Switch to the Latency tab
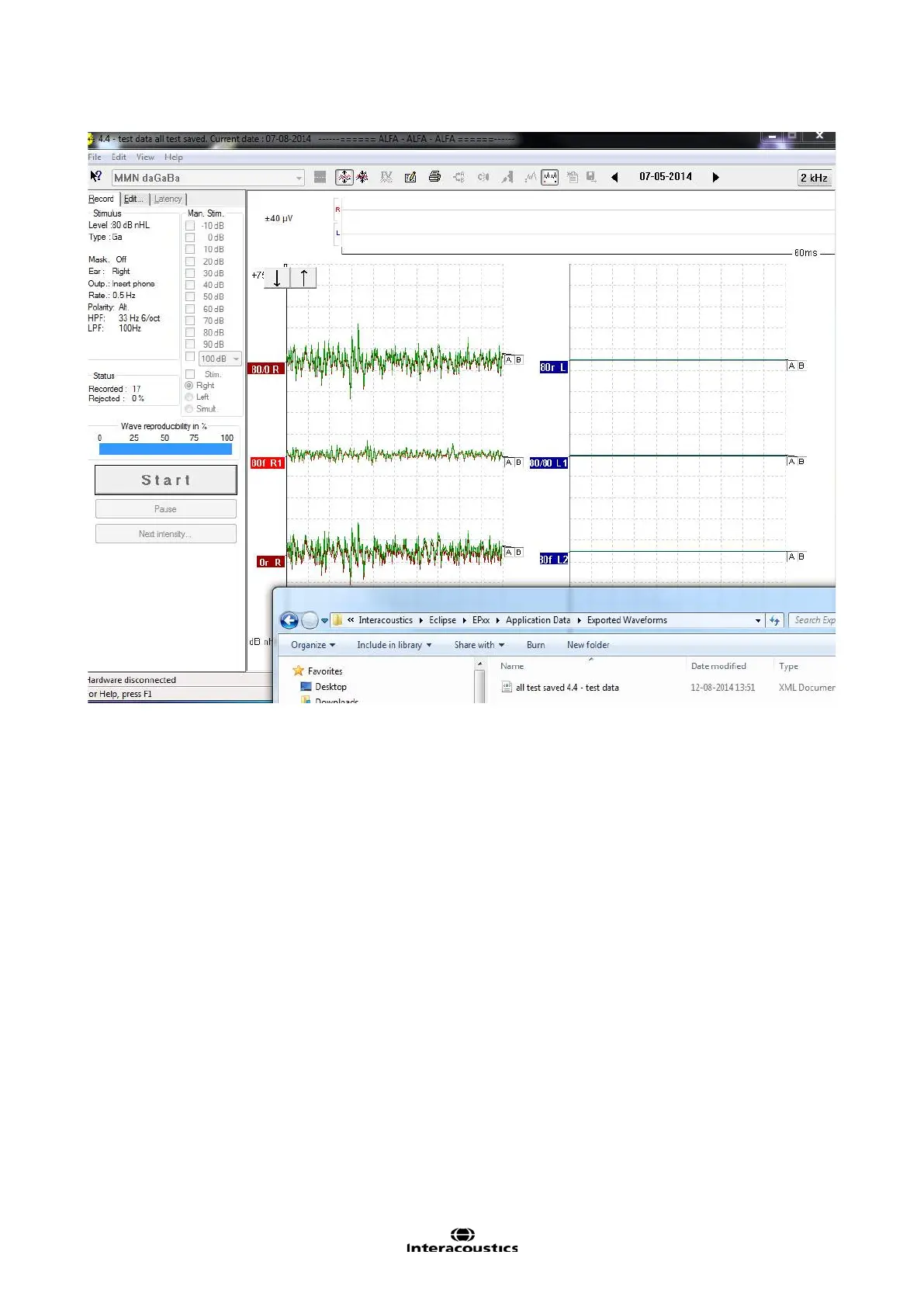This screenshot has height=1307, width=924. [x=168, y=199]
